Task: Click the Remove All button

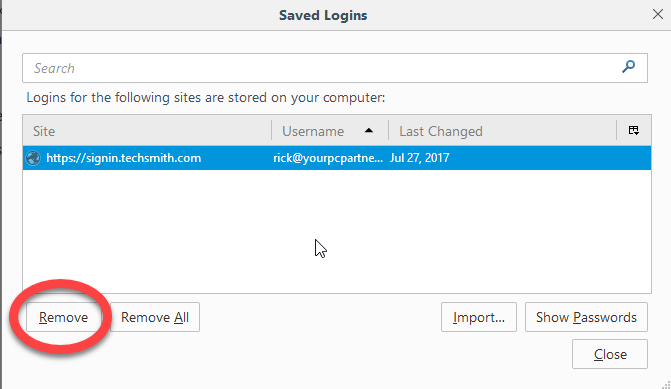Action: [x=155, y=317]
